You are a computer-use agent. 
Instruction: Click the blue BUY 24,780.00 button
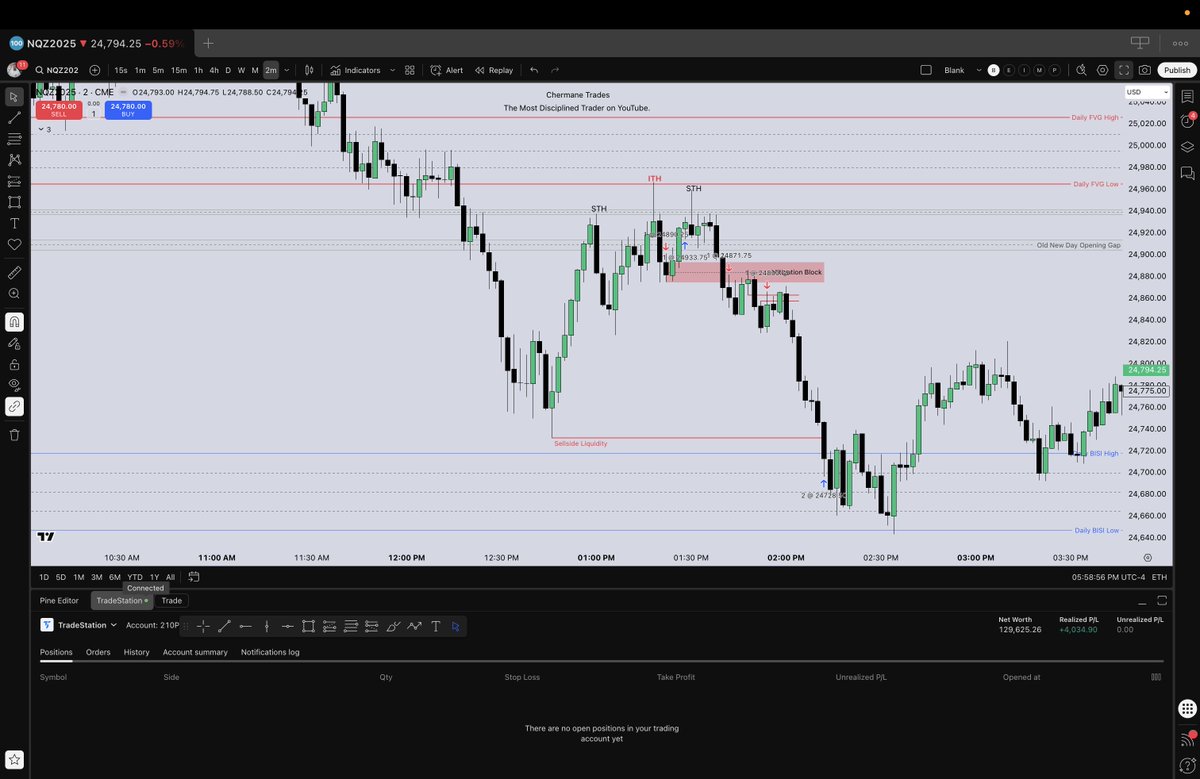click(128, 110)
